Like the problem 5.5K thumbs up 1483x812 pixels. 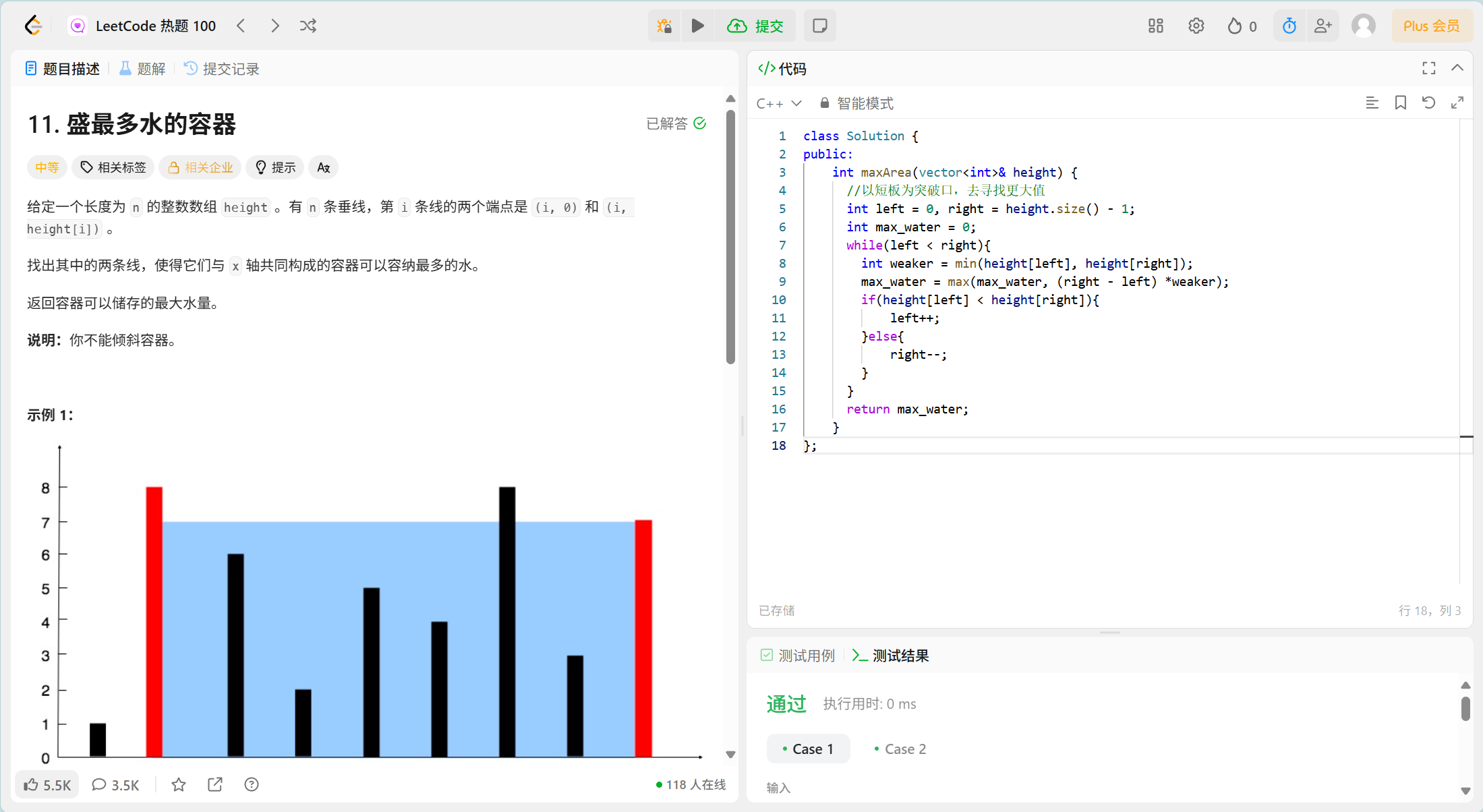click(47, 784)
